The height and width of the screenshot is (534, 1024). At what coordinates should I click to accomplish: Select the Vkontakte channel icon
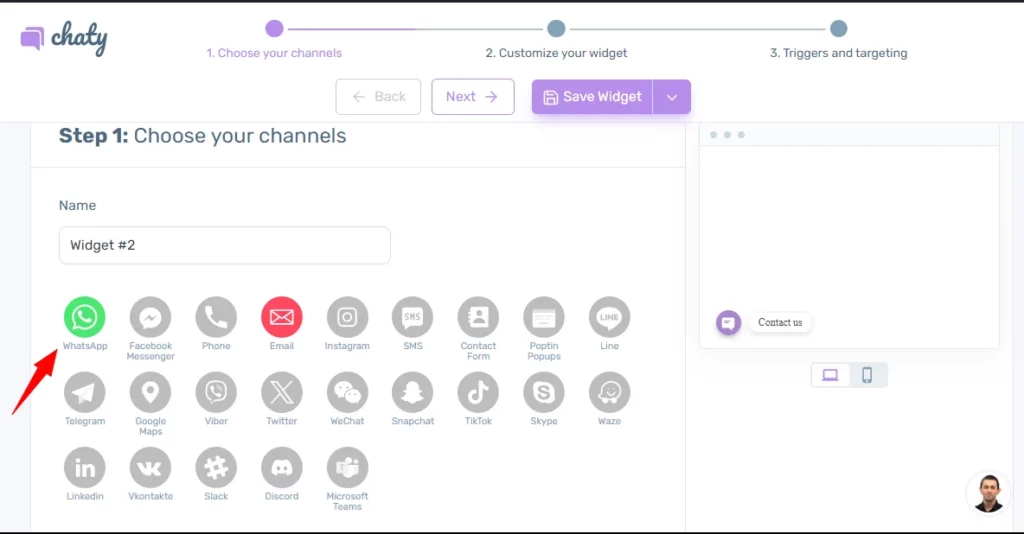pos(150,467)
